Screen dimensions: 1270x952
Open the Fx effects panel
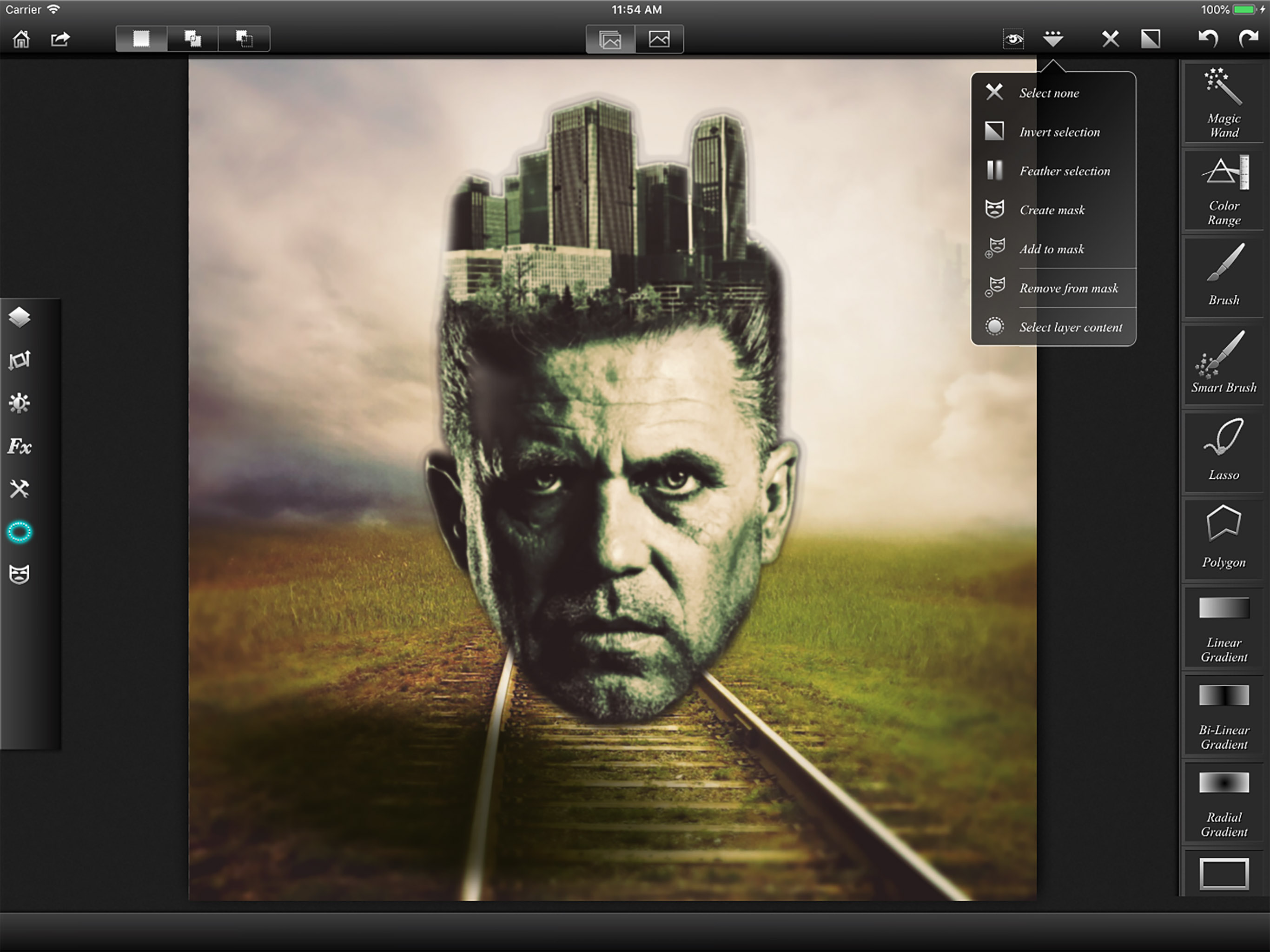[x=20, y=446]
